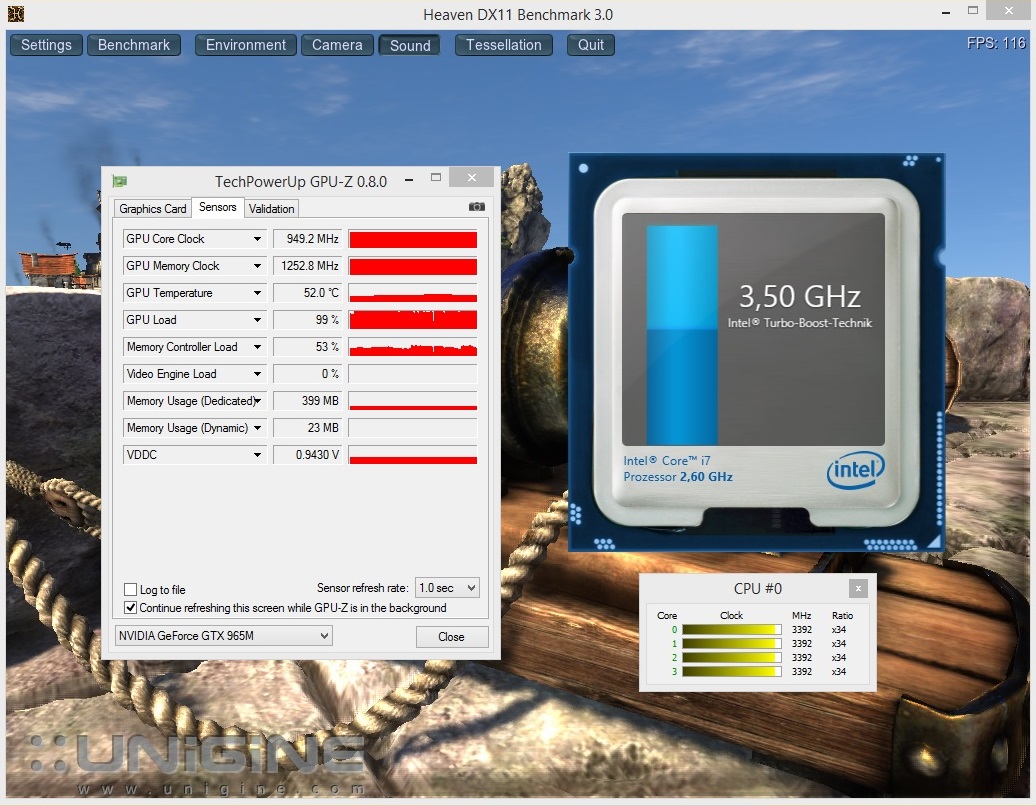Viewport: 1036px width, 806px height.
Task: Click the Core 0 clock bar
Action: [731, 630]
